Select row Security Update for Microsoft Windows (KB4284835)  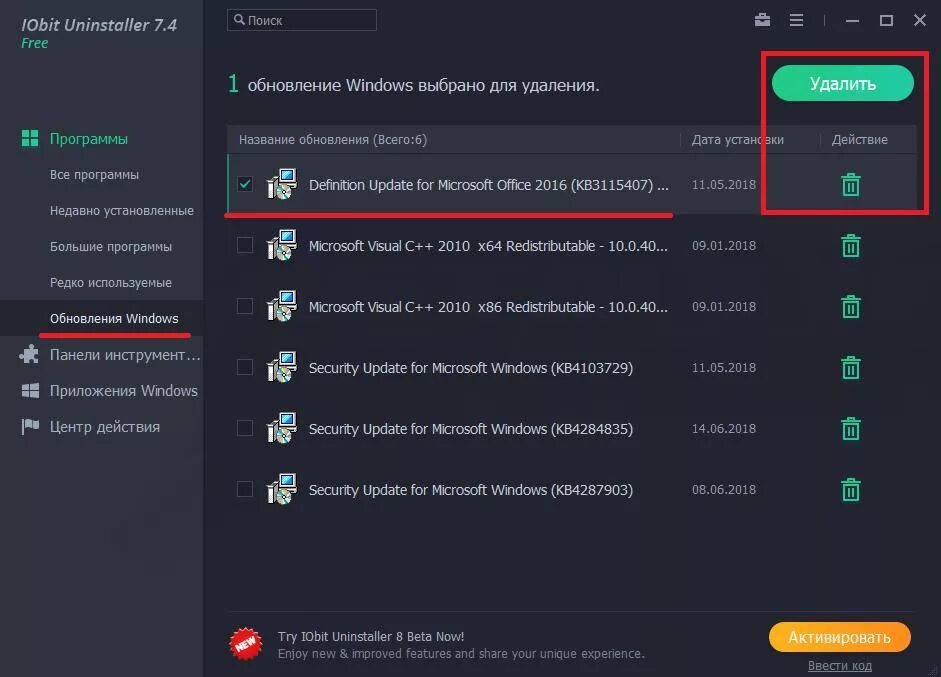(572, 429)
